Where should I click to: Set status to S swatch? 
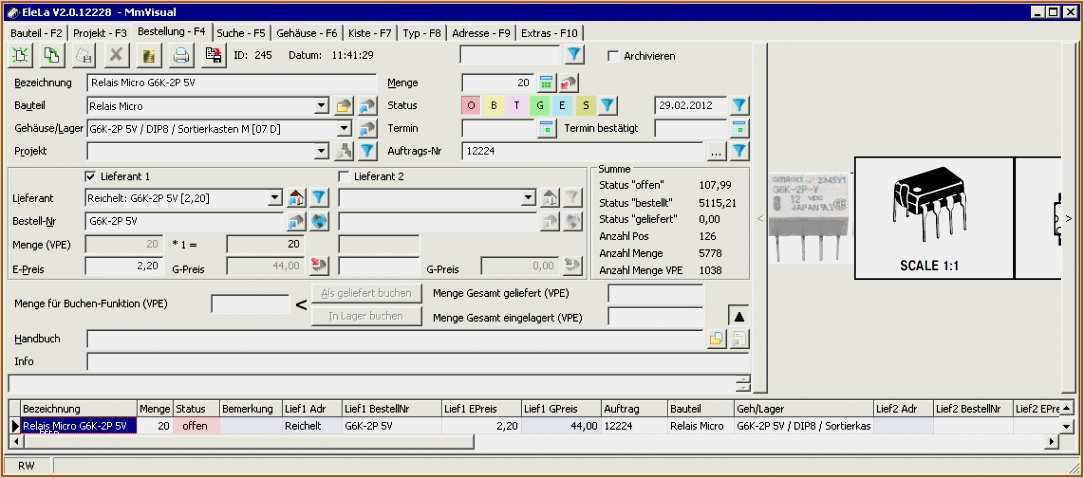tap(585, 106)
